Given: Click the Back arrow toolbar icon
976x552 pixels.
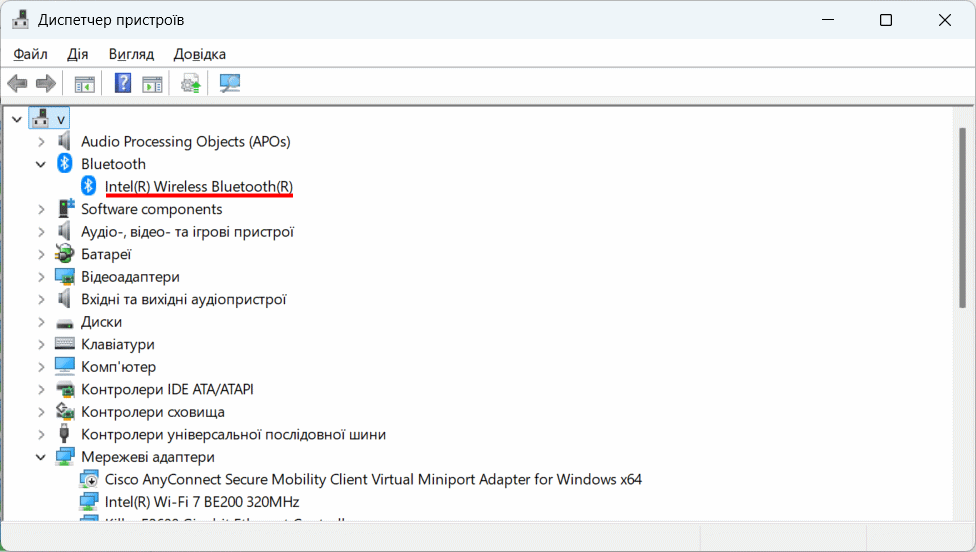Looking at the screenshot, I should pyautogui.click(x=17, y=83).
